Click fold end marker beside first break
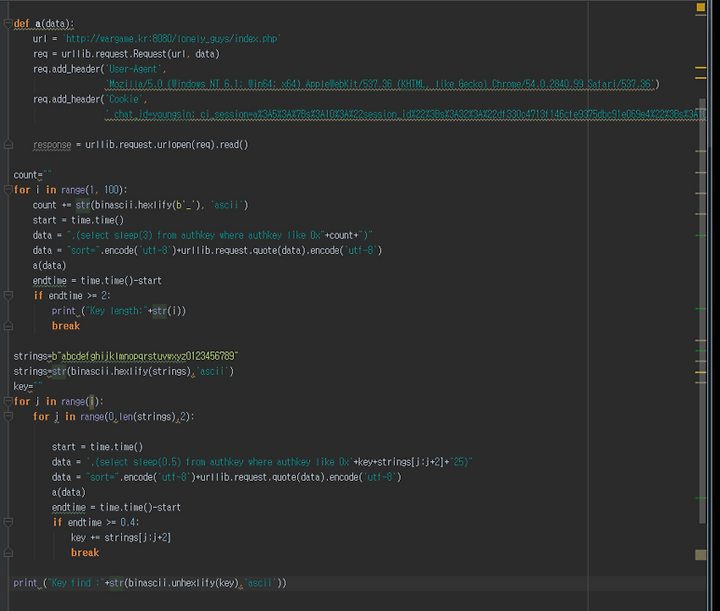This screenshot has width=720, height=611. click(8, 326)
